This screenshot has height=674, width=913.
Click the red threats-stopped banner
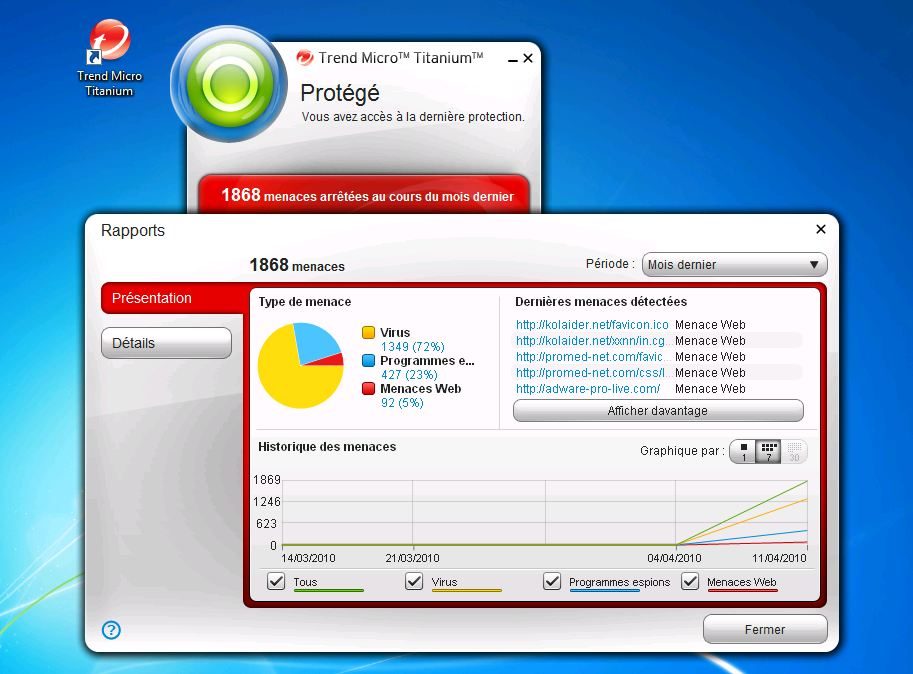click(x=363, y=196)
